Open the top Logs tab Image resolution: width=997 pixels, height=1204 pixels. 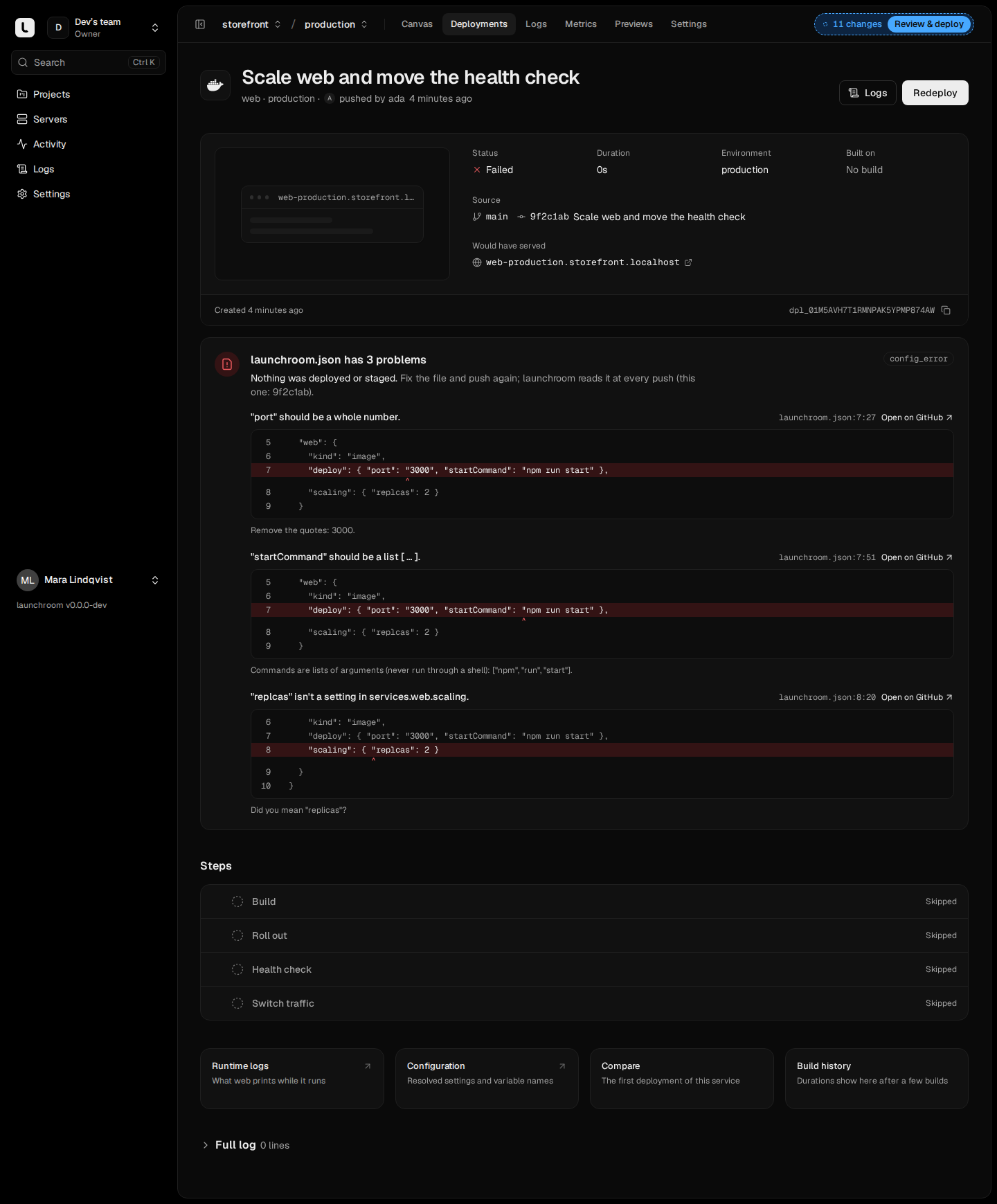536,24
